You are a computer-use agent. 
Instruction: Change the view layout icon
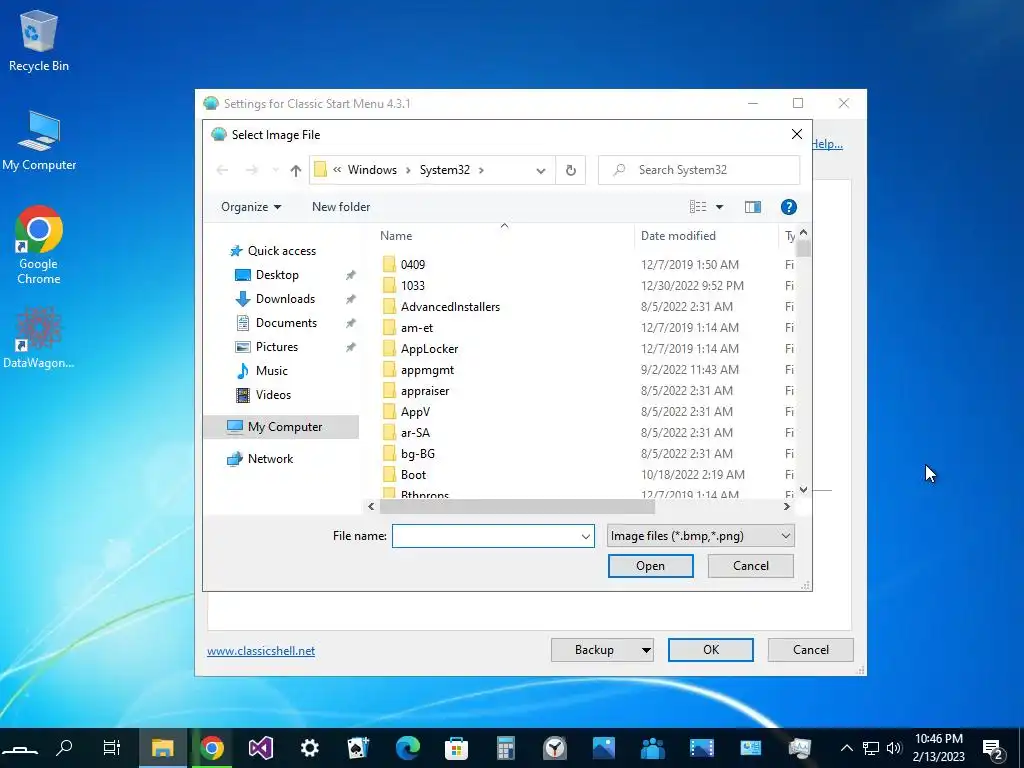(x=697, y=207)
